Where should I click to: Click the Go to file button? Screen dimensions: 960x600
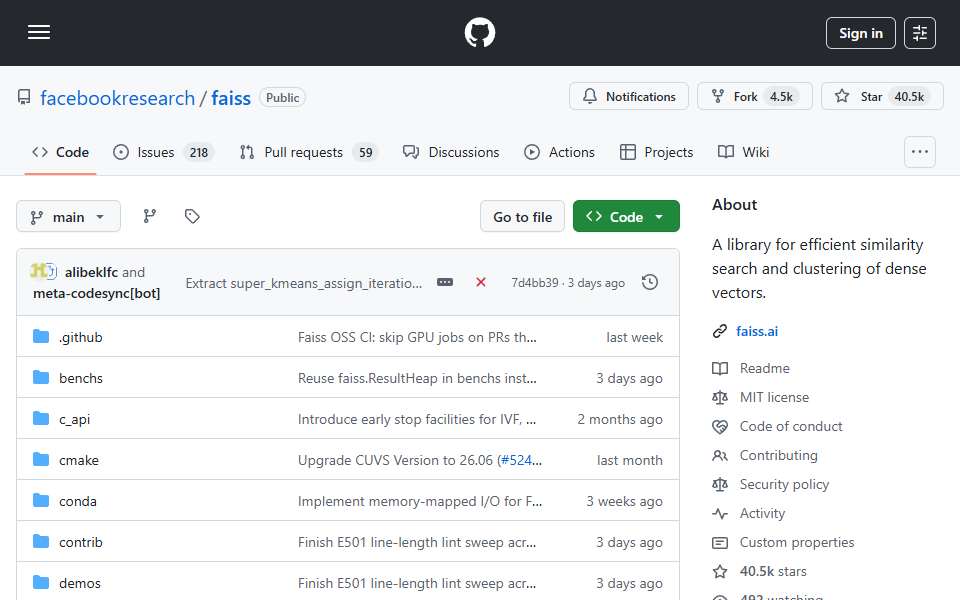click(x=522, y=217)
